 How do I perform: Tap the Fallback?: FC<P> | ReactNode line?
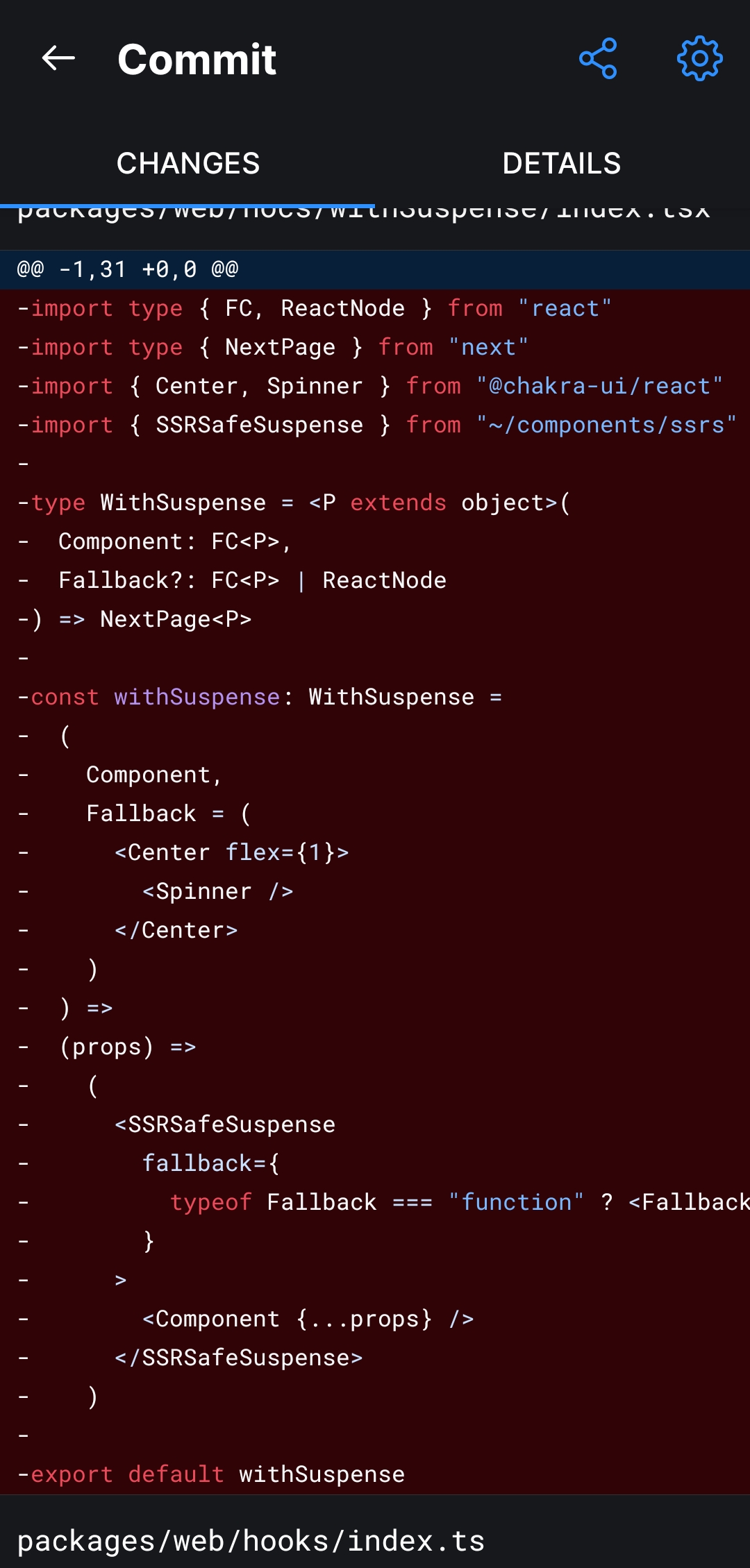(250, 580)
